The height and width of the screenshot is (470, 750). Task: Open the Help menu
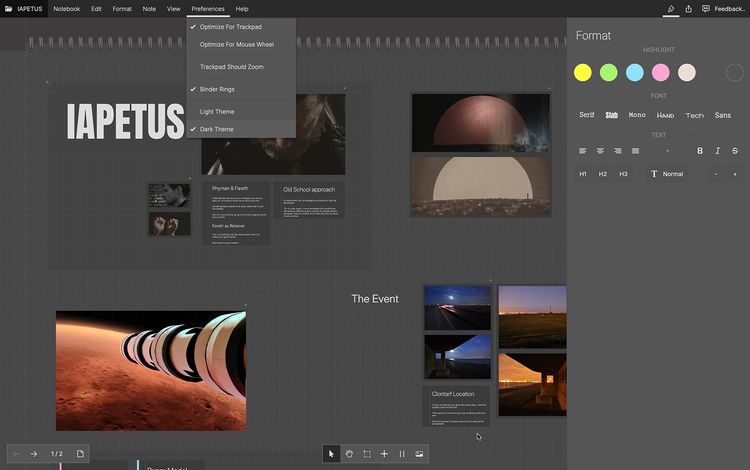pyautogui.click(x=242, y=9)
